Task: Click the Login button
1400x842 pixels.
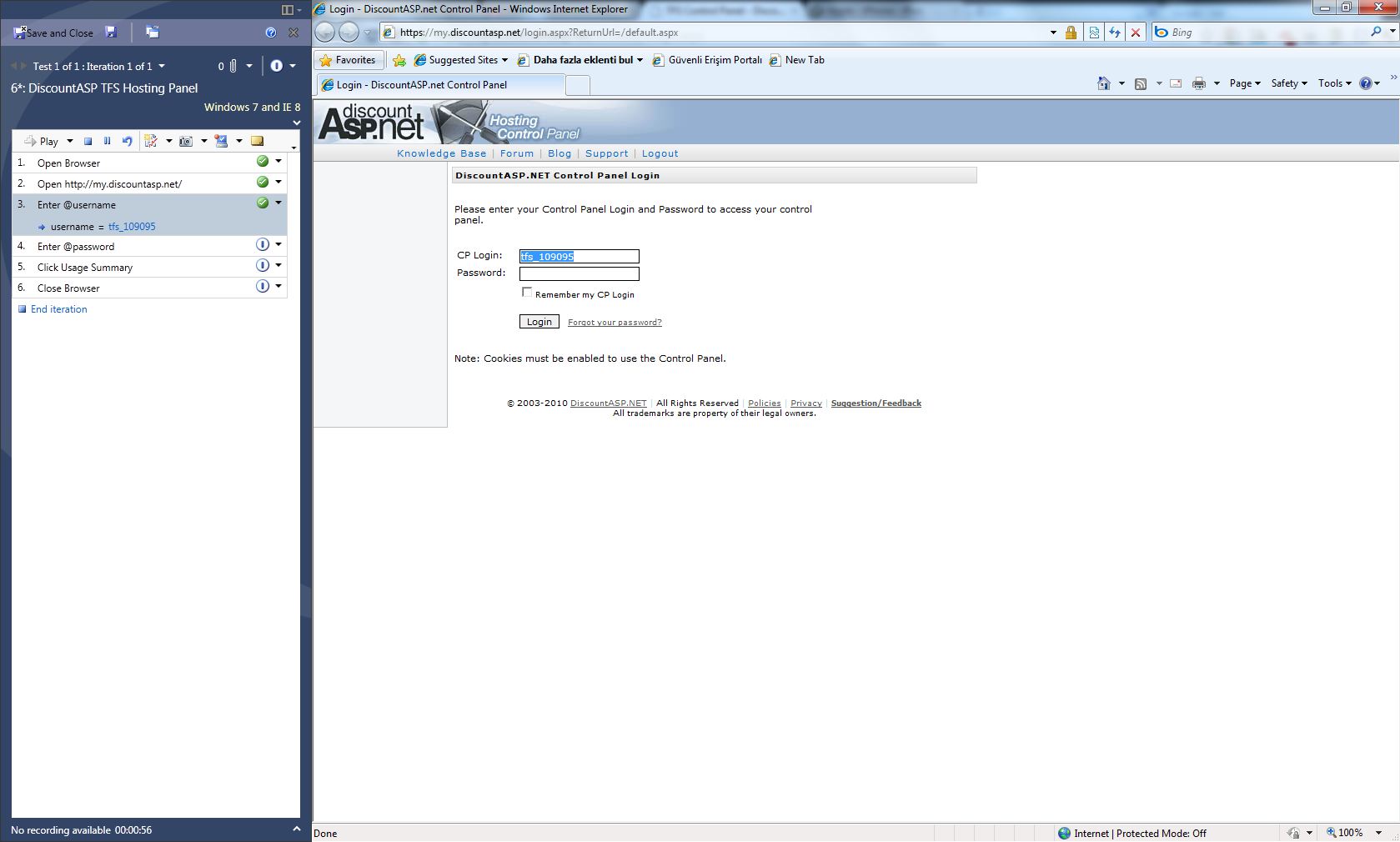Action: click(x=539, y=322)
